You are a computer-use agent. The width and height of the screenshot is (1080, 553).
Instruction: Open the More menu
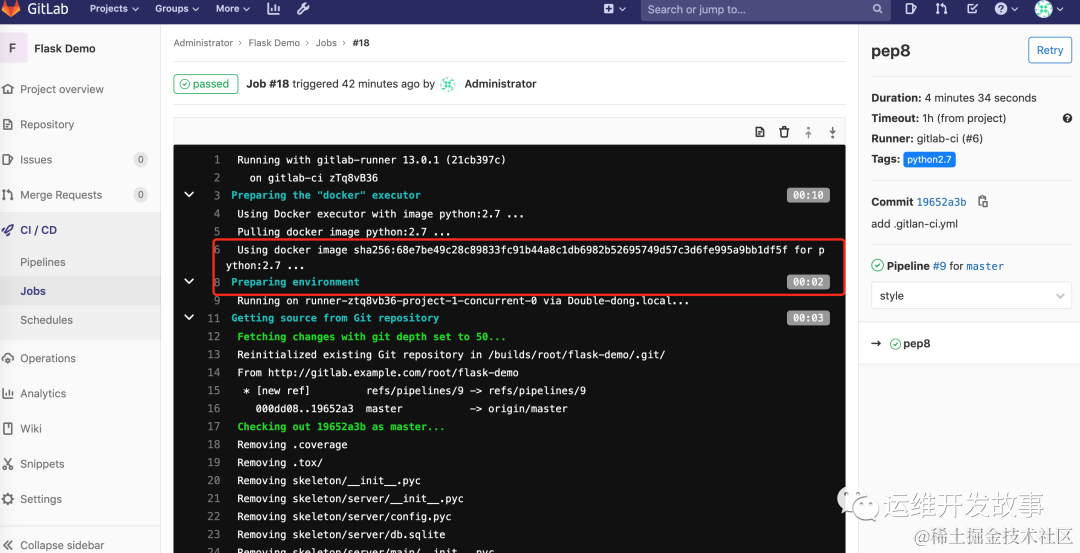233,9
